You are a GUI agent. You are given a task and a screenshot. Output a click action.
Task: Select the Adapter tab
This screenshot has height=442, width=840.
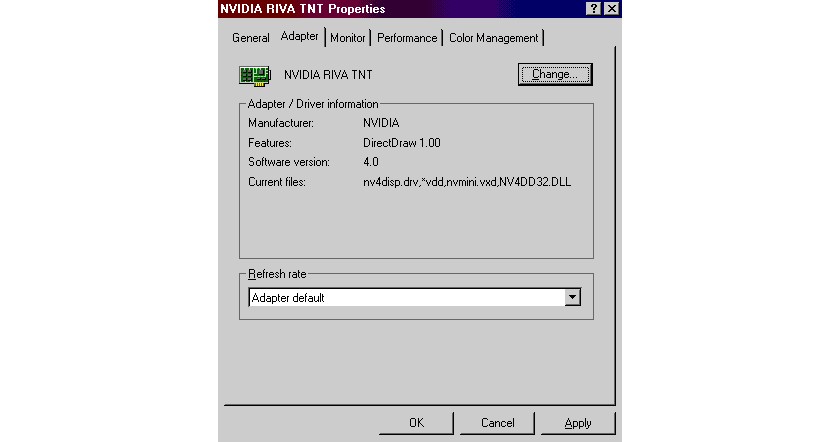pyautogui.click(x=299, y=36)
